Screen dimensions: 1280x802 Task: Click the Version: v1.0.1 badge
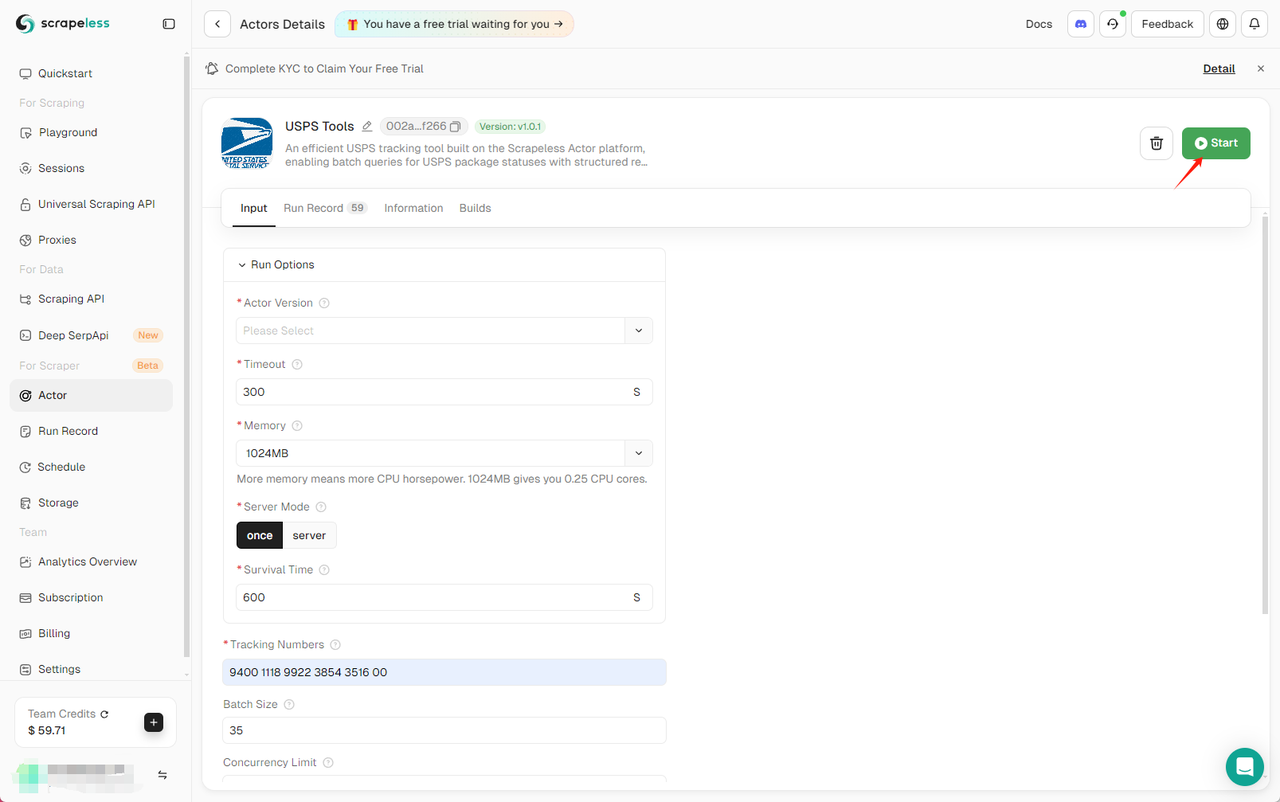point(510,127)
